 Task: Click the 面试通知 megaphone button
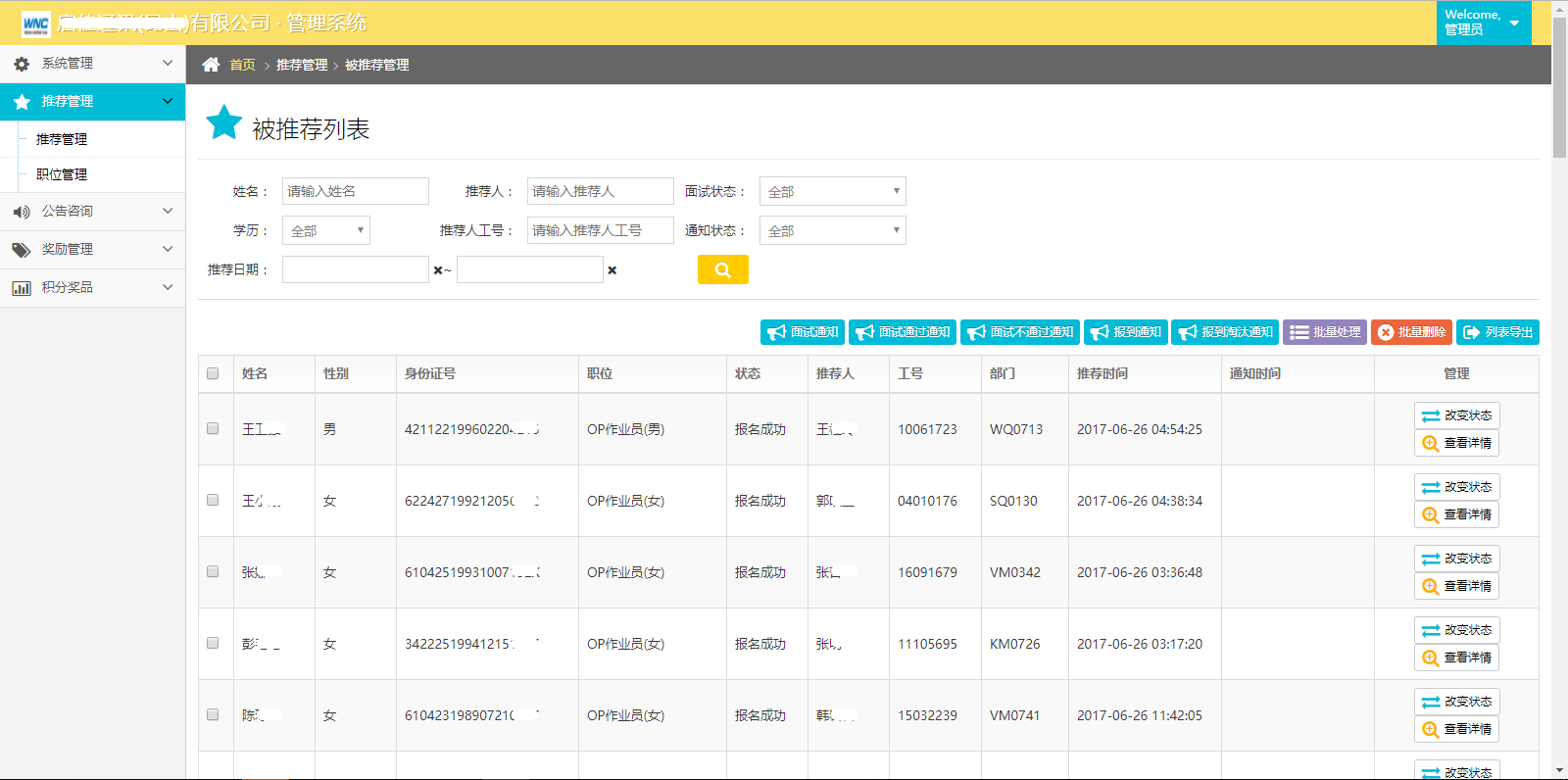pos(803,332)
